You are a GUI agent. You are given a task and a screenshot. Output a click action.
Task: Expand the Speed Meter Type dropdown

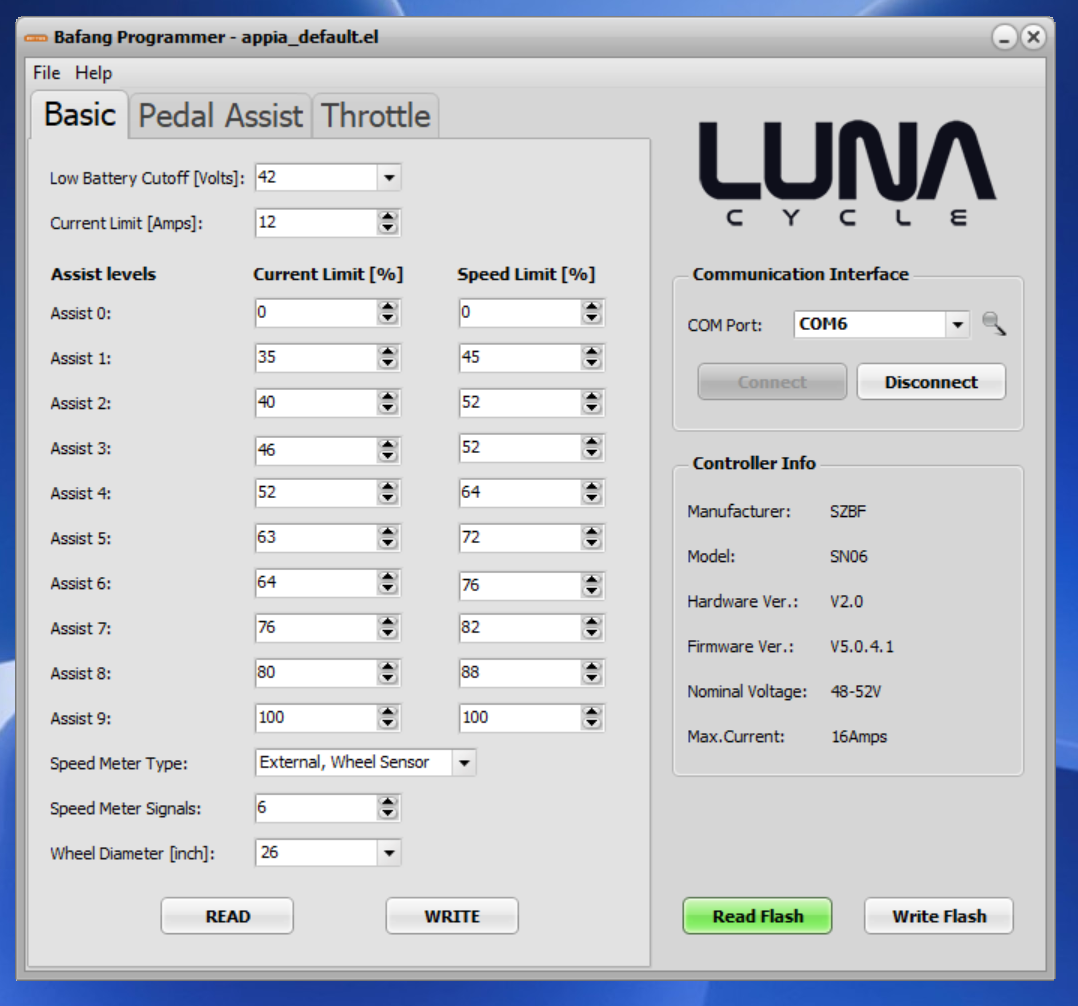click(x=464, y=763)
